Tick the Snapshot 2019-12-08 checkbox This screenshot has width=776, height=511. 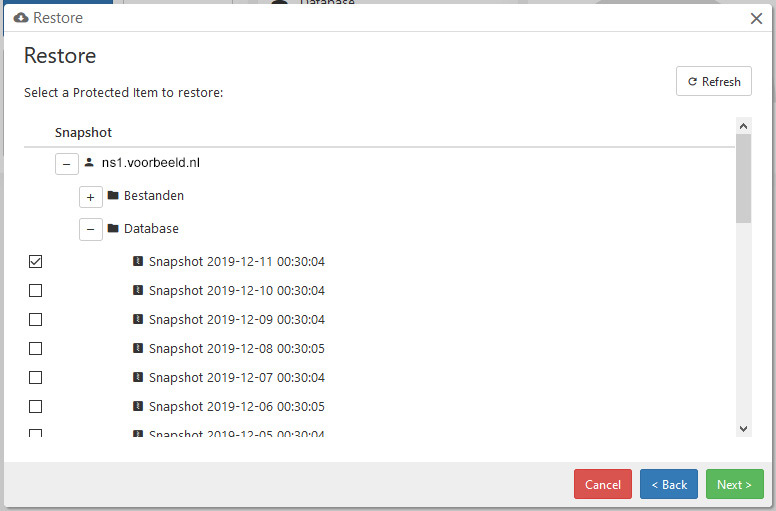point(36,348)
